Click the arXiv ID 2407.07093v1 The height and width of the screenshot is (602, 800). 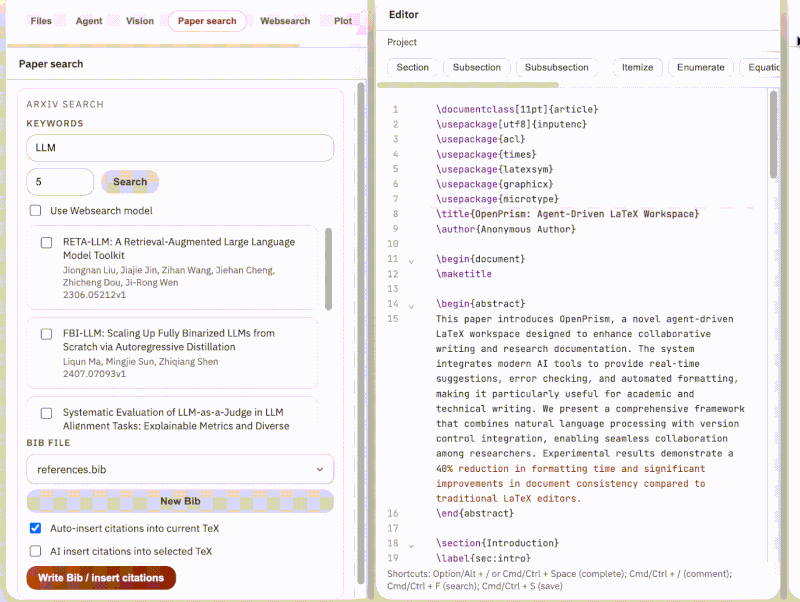94,374
